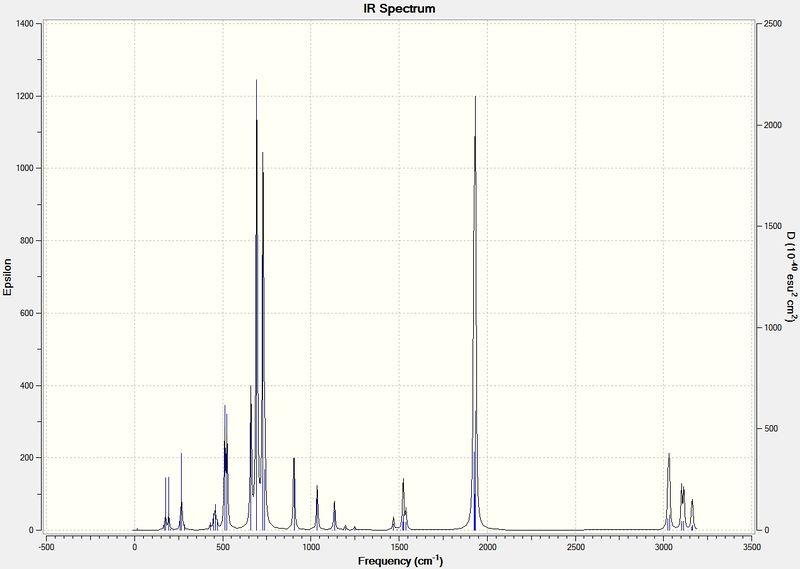Select the "3000" tick on Frequency axis
Image resolution: width=800 pixels, height=569 pixels.
[664, 547]
